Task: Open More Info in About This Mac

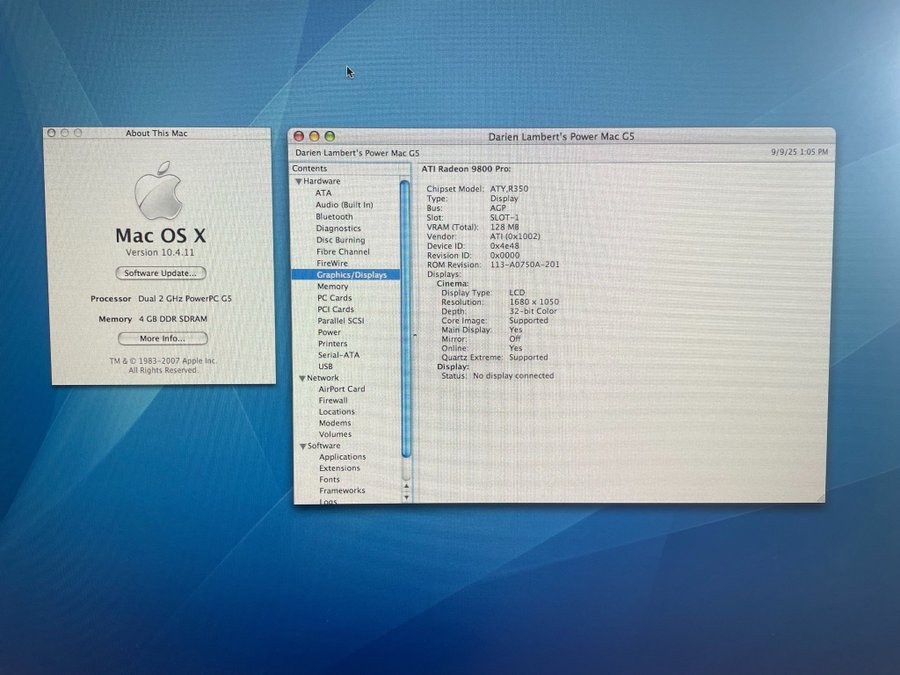Action: [x=162, y=339]
